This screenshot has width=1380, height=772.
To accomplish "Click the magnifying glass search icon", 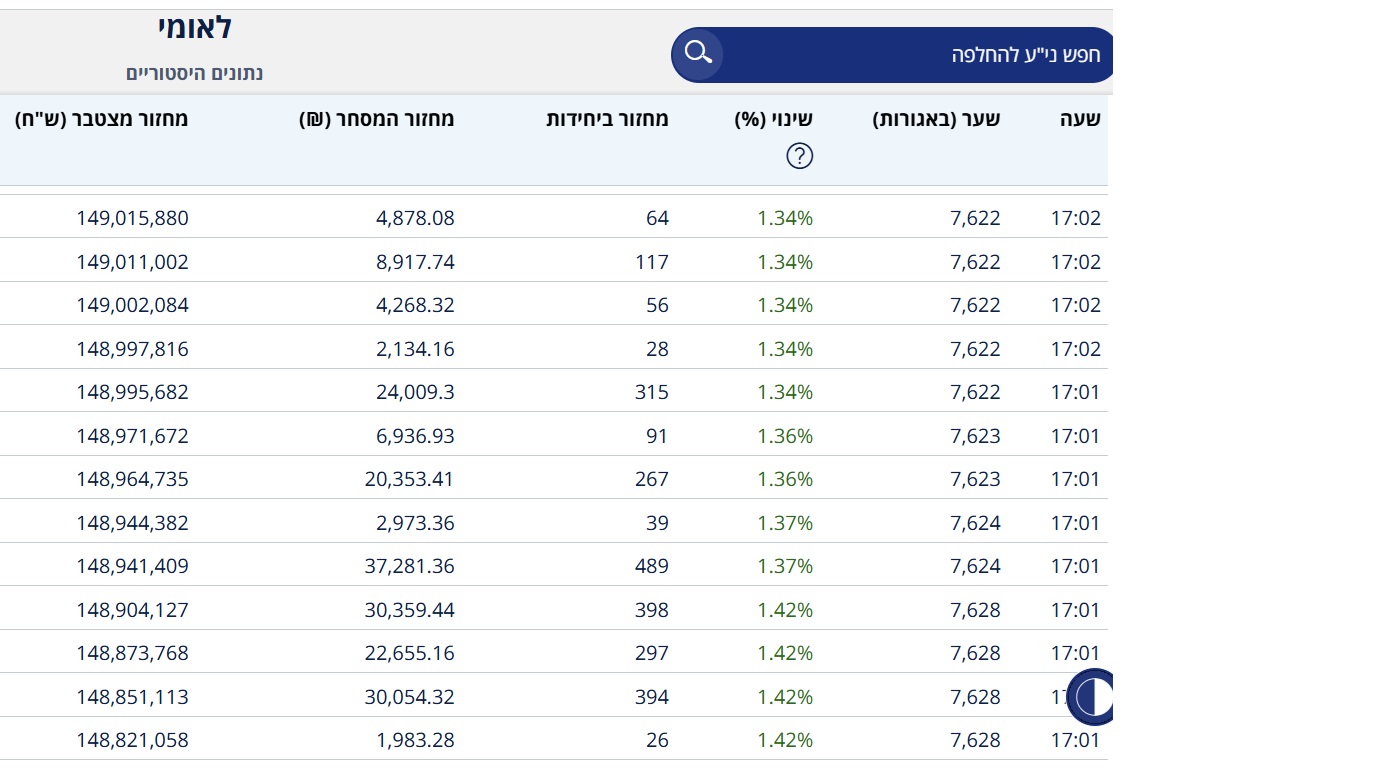I will 698,54.
